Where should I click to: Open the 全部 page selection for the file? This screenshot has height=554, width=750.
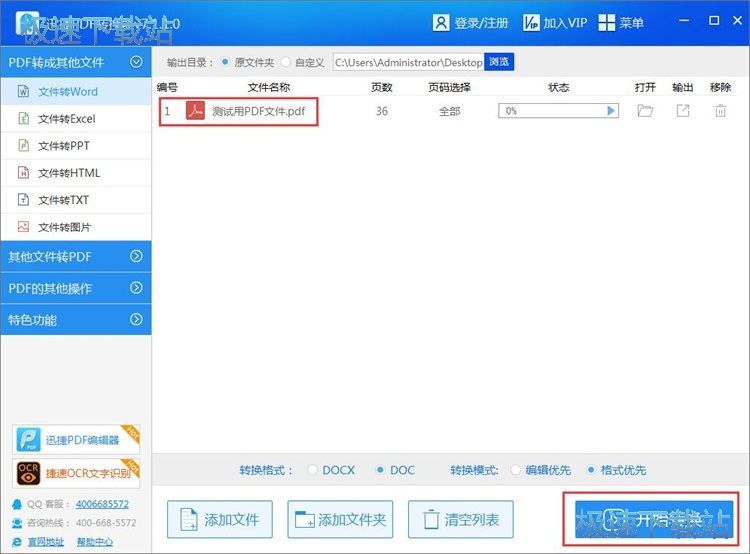pos(450,111)
